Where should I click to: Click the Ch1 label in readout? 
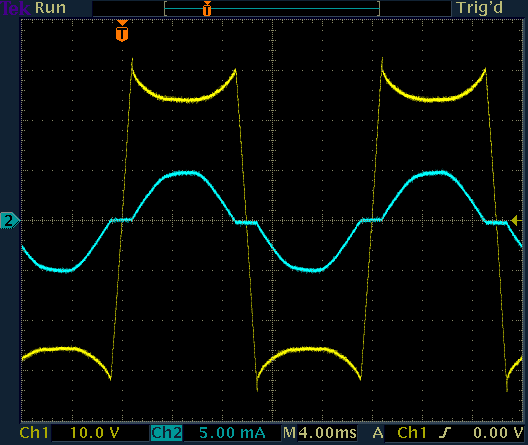click(34, 433)
